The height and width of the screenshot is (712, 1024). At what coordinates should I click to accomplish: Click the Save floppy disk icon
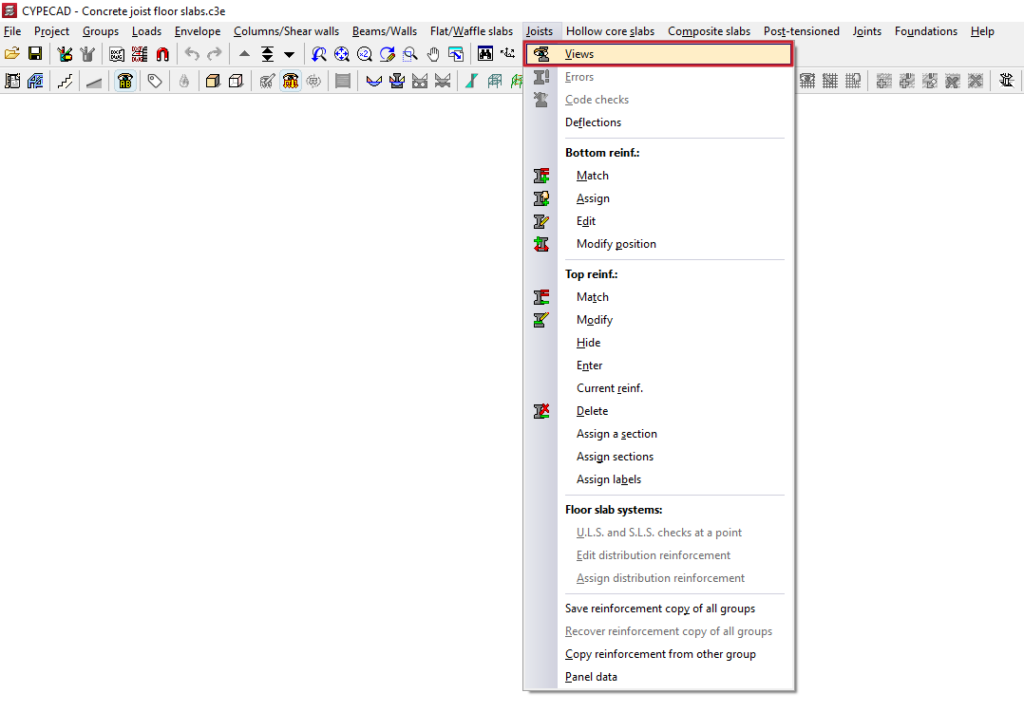[x=35, y=54]
